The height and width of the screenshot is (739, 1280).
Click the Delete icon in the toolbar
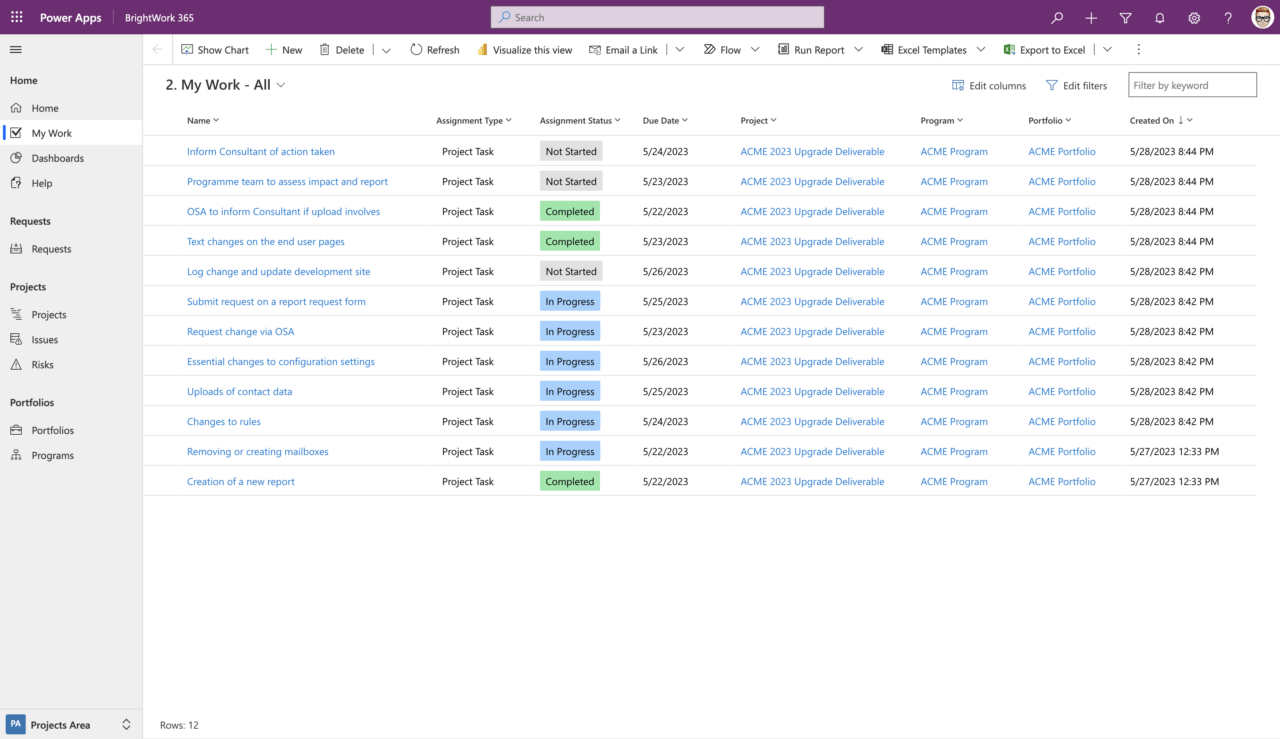pos(342,49)
